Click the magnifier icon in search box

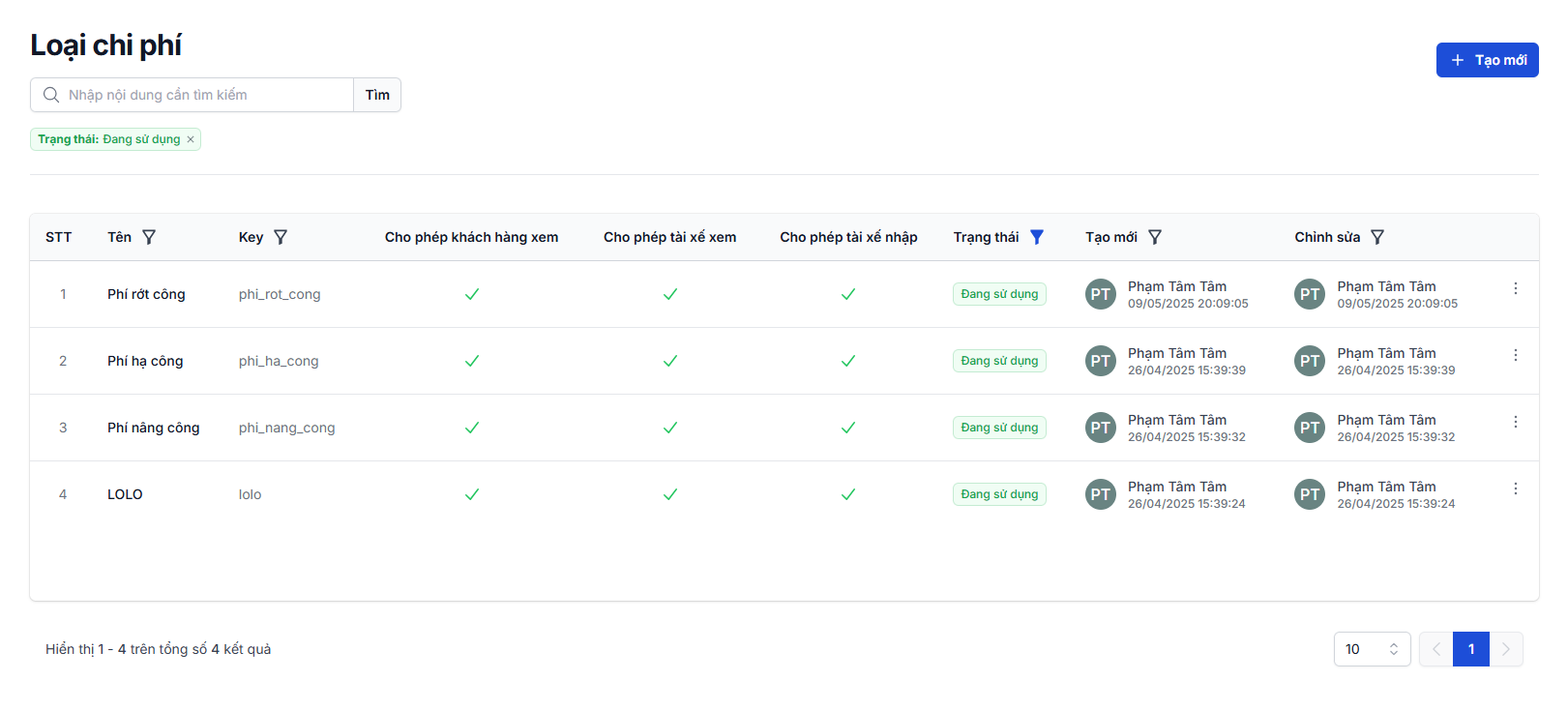coord(51,95)
